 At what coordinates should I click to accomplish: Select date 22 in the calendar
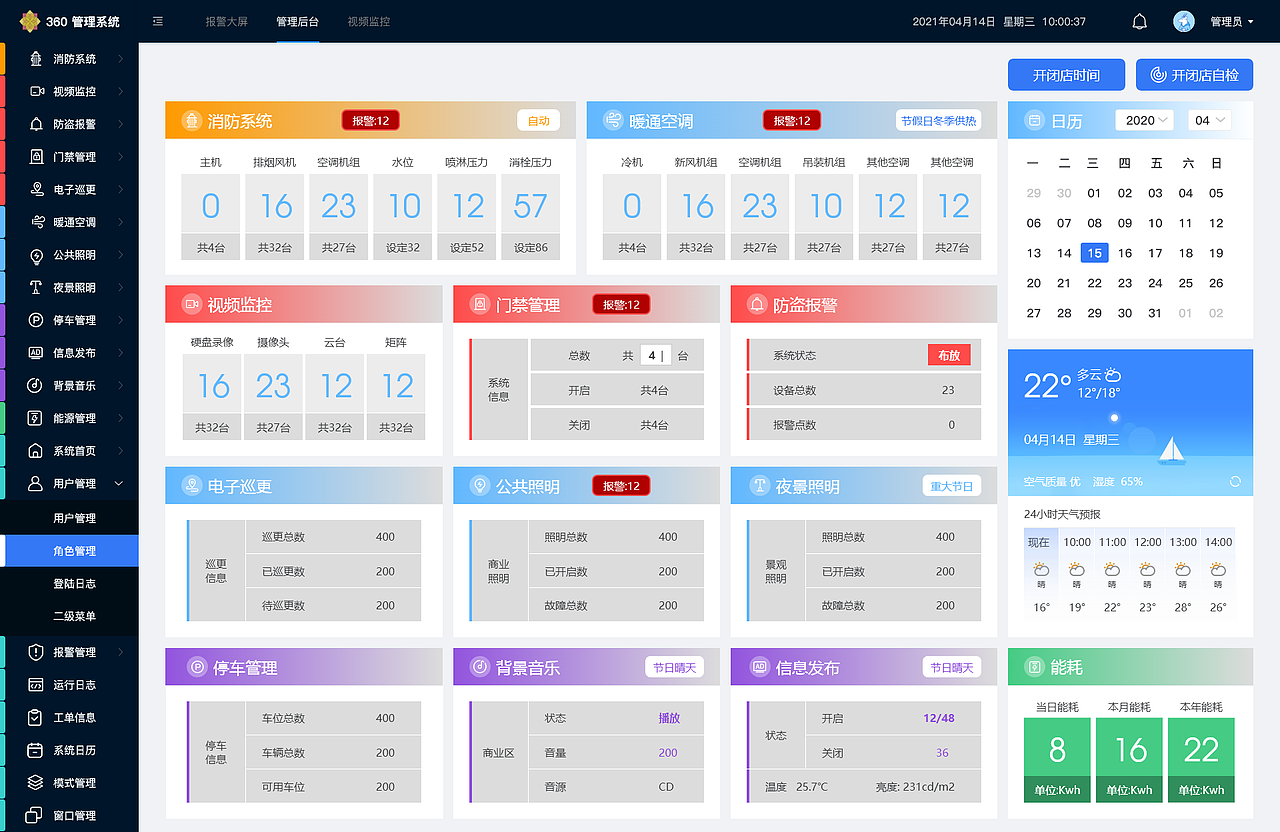(1094, 283)
